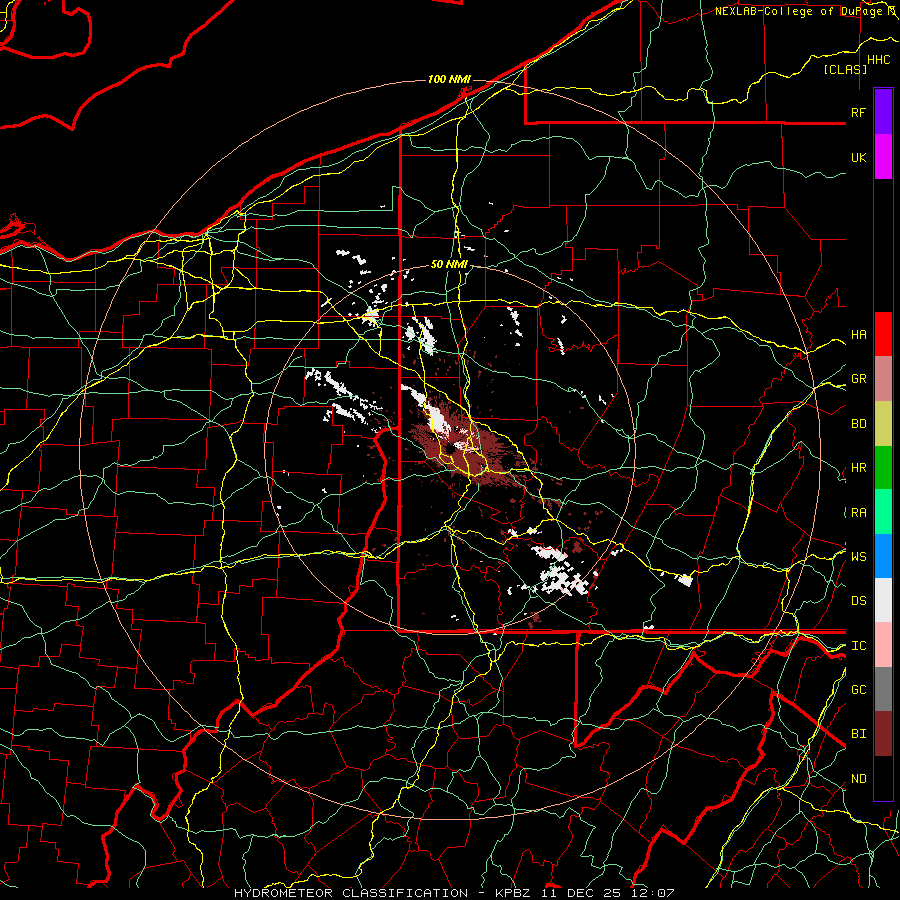Click the 100 NMI range ring label
This screenshot has width=900, height=900.
point(449,79)
